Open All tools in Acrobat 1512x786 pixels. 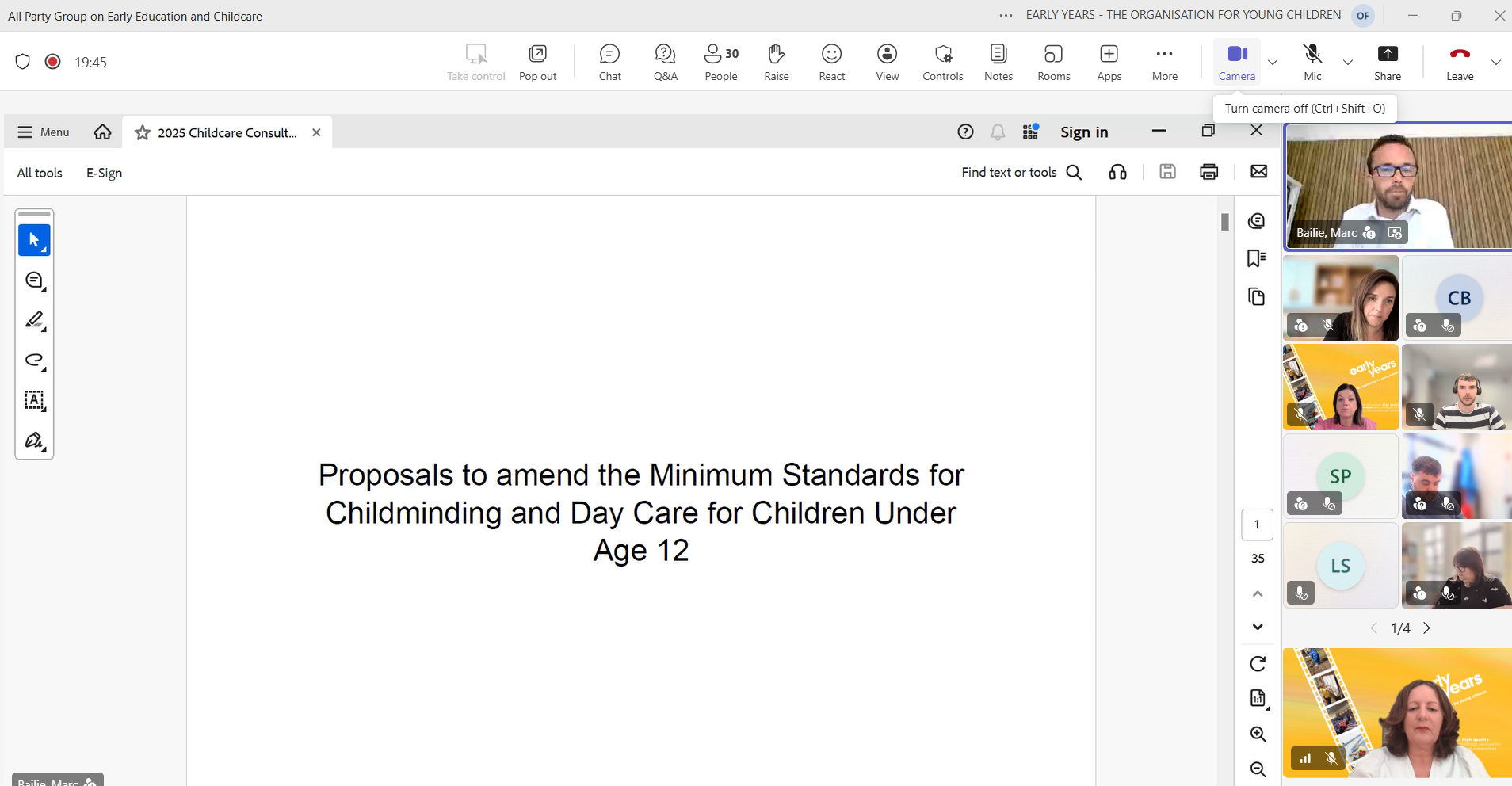[x=40, y=173]
